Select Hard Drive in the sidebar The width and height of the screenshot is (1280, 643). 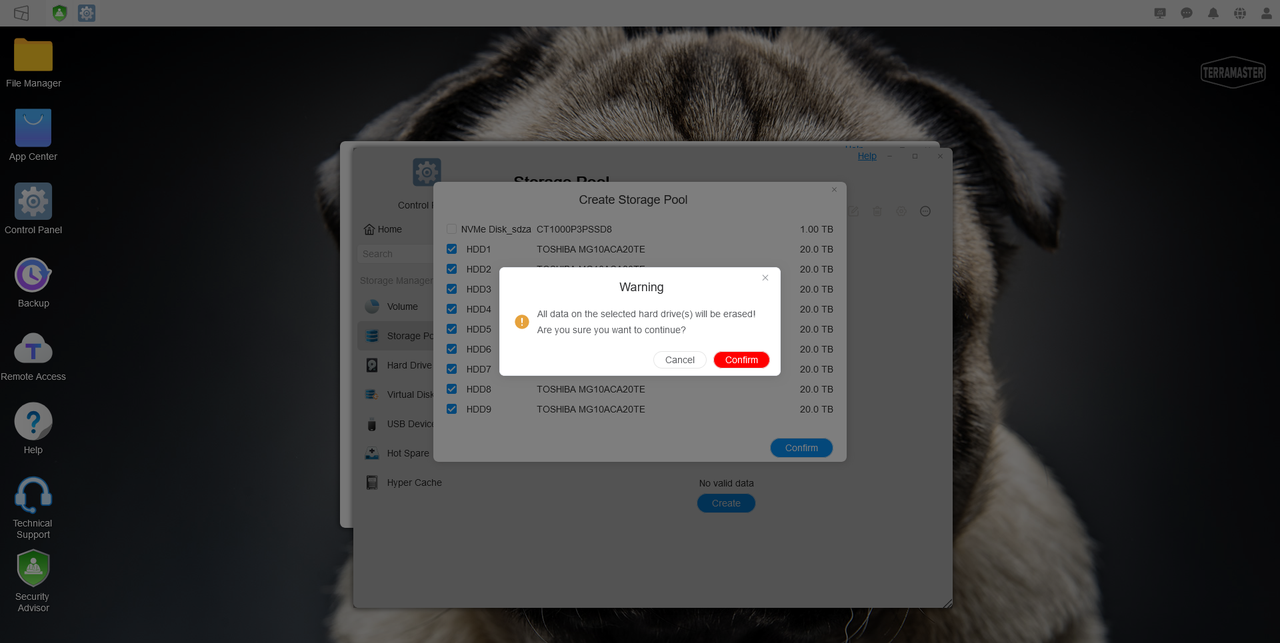tap(395, 366)
